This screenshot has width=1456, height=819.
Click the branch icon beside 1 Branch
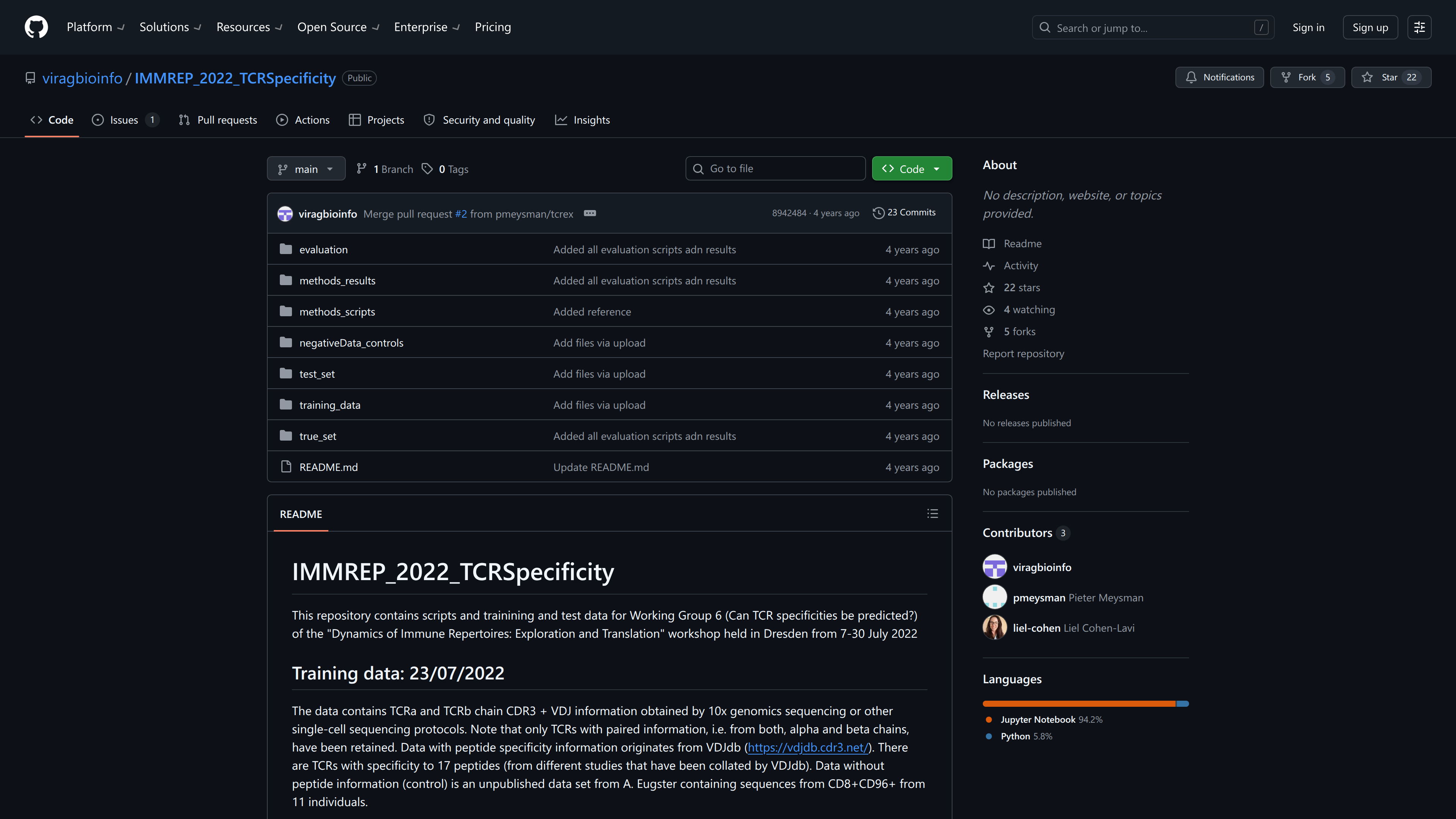point(362,169)
